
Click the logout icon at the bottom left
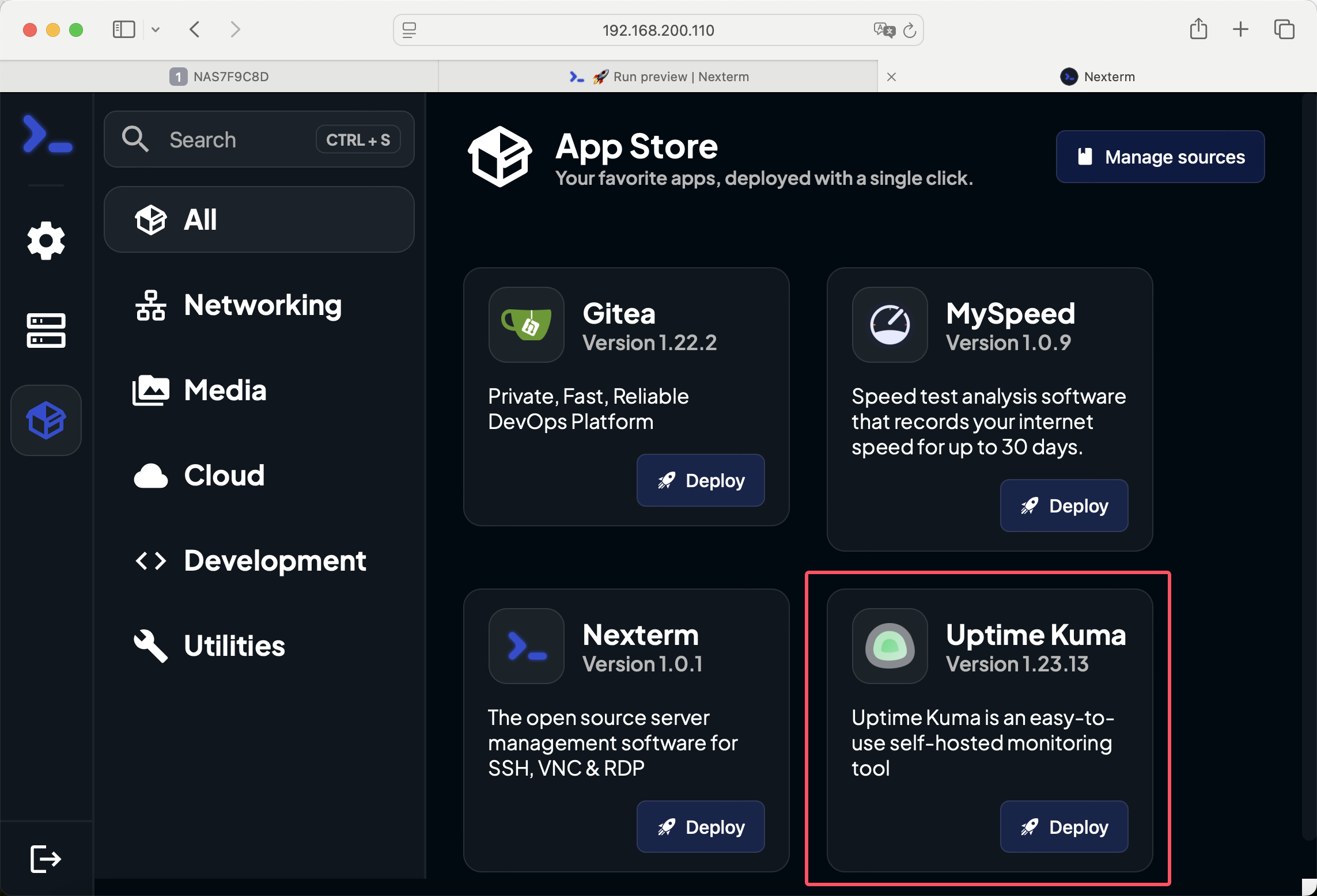tap(46, 859)
